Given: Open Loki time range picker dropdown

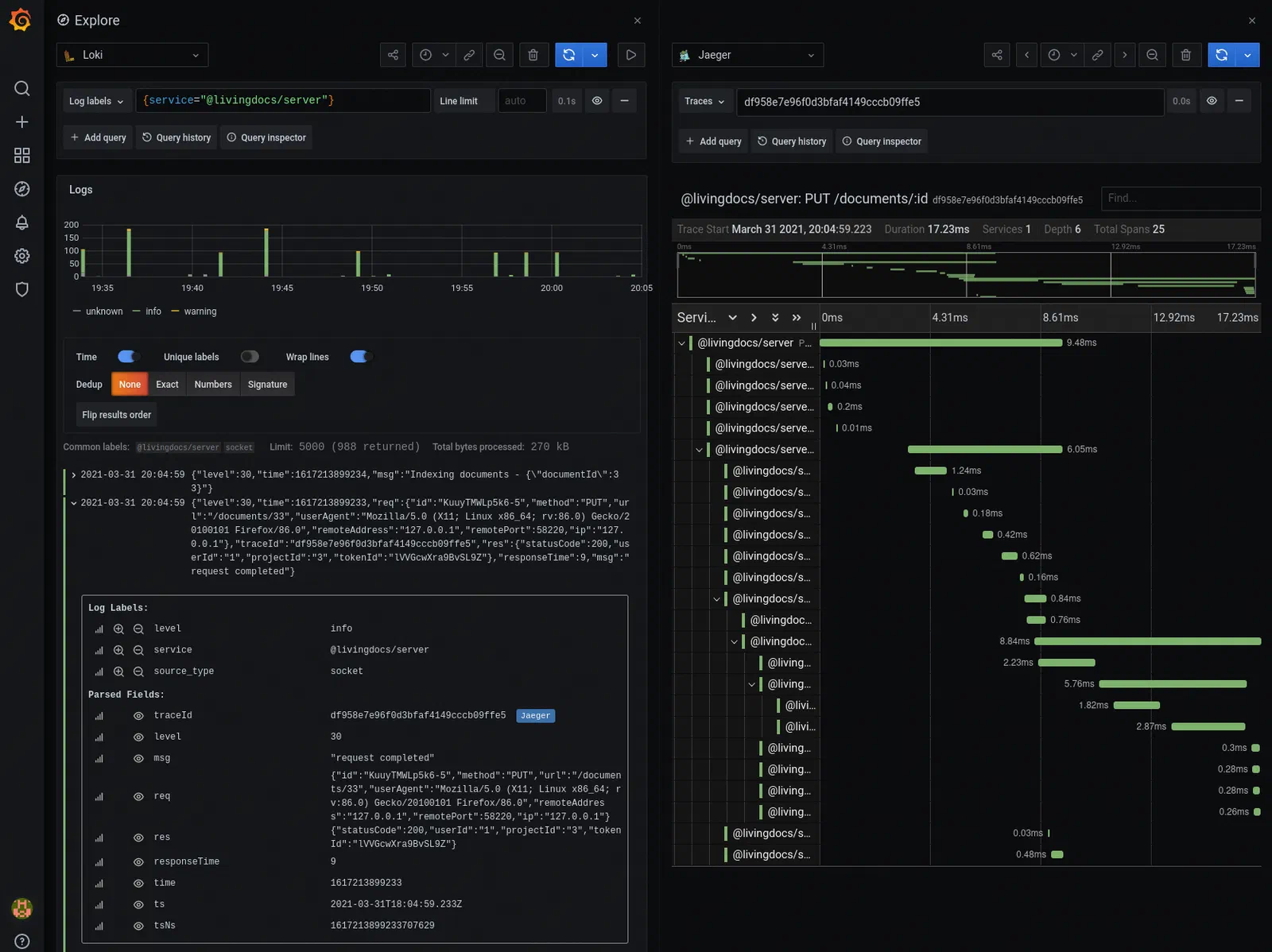Looking at the screenshot, I should tap(434, 55).
